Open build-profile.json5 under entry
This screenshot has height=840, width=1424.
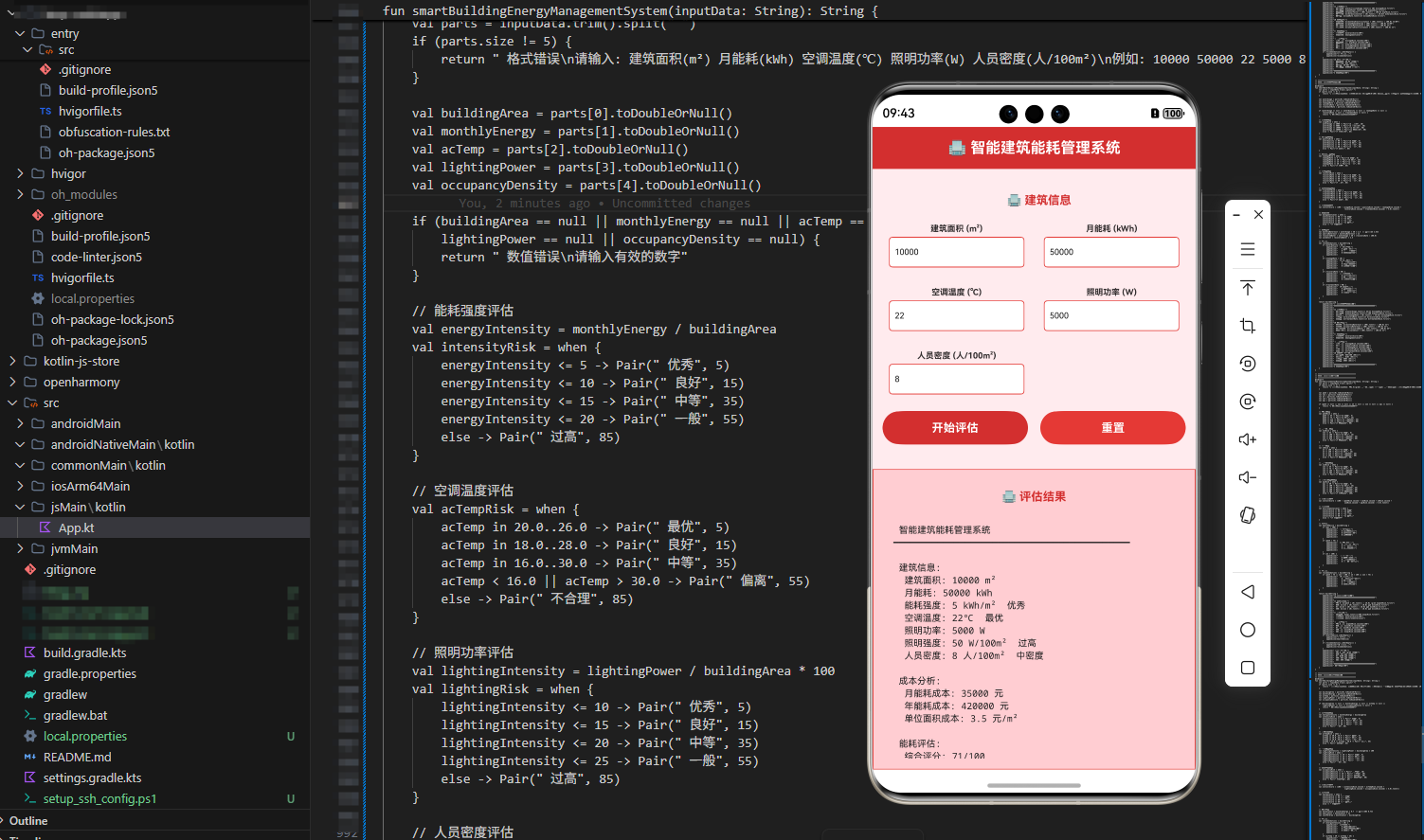108,90
